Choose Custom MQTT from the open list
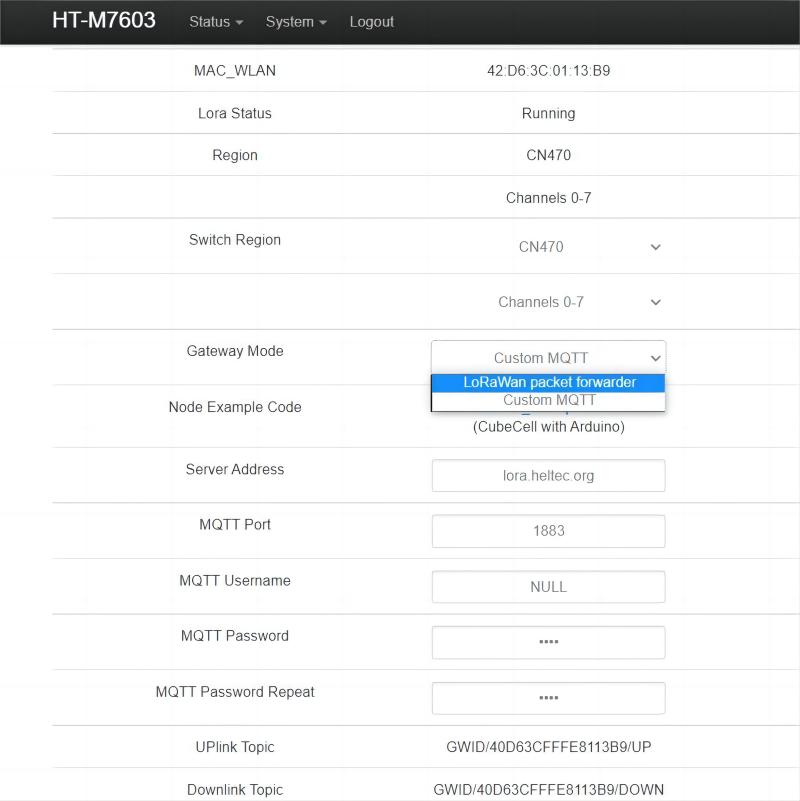Screen dimensions: 800x801 click(x=548, y=400)
